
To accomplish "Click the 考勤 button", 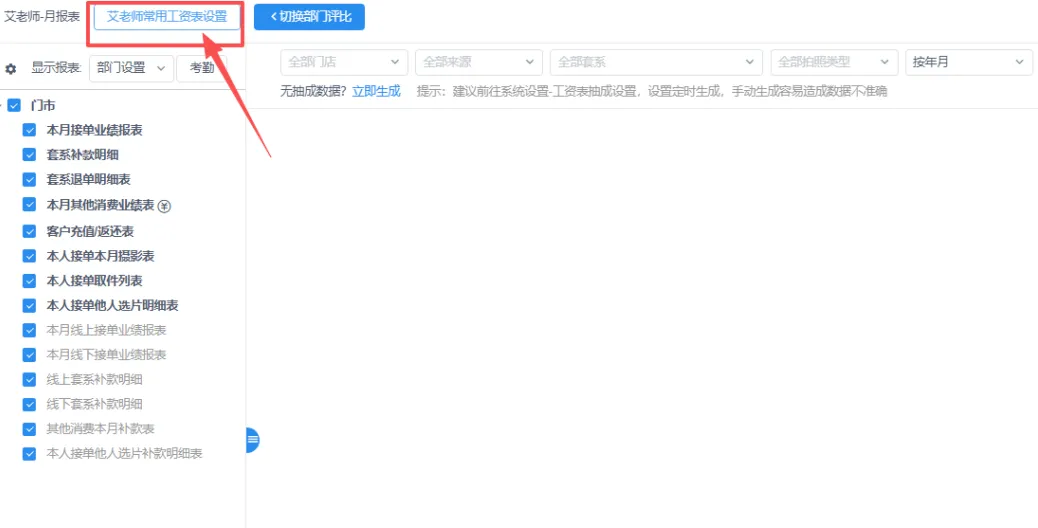I will pos(202,68).
